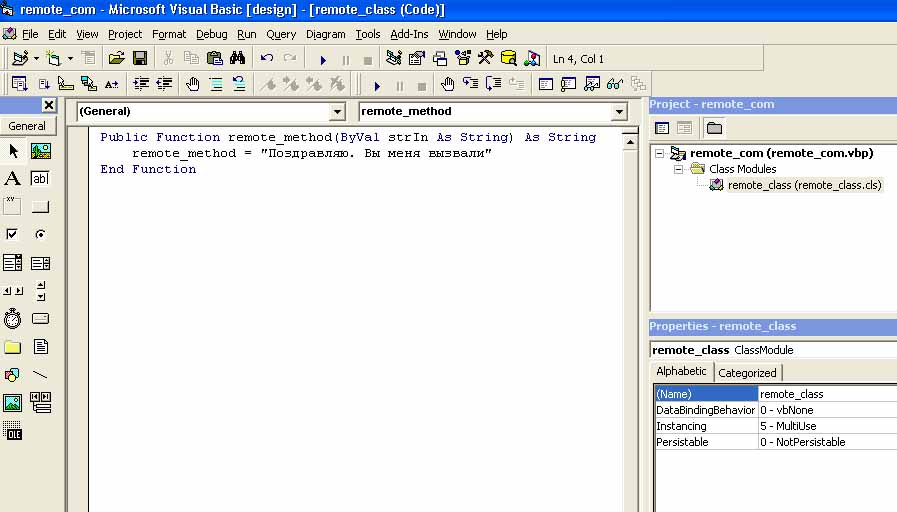Select the OptionButton control in the Toolbox
The height and width of the screenshot is (512, 897).
(x=41, y=234)
